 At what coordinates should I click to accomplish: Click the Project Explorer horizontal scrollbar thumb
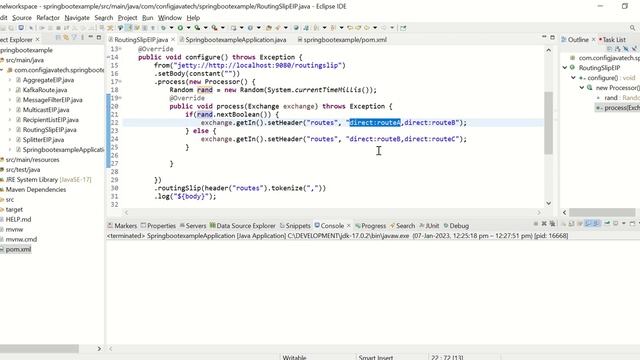[39, 349]
